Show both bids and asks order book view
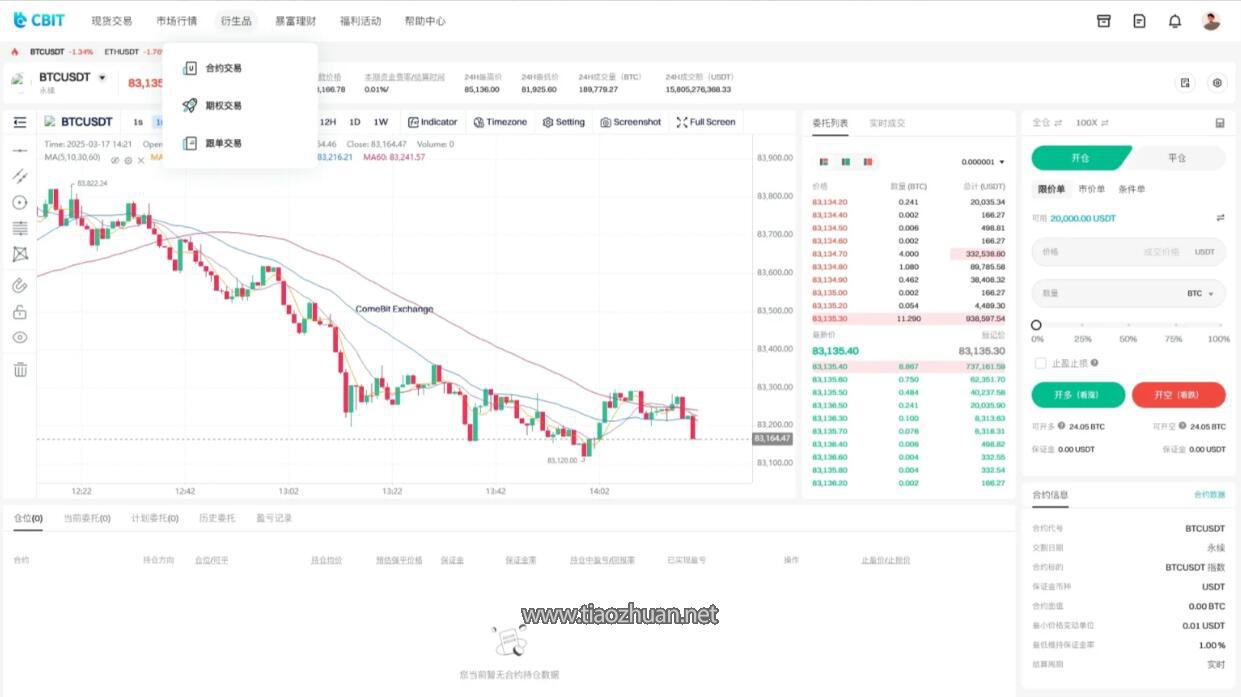Viewport: 1241px width, 697px height. coord(824,161)
